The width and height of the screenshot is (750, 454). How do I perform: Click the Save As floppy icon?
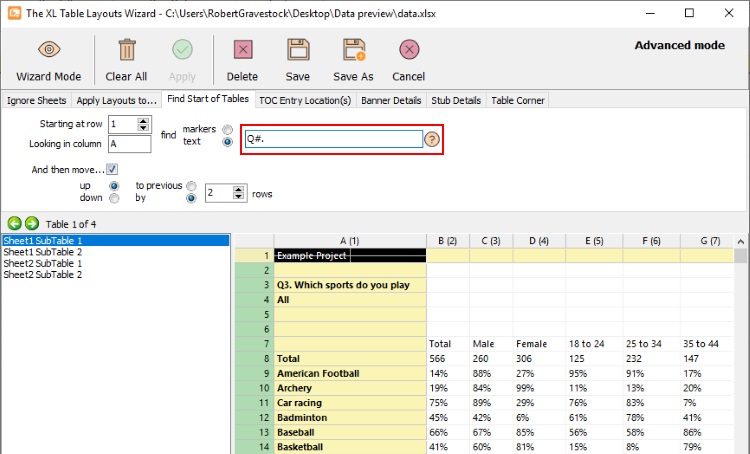(x=354, y=49)
